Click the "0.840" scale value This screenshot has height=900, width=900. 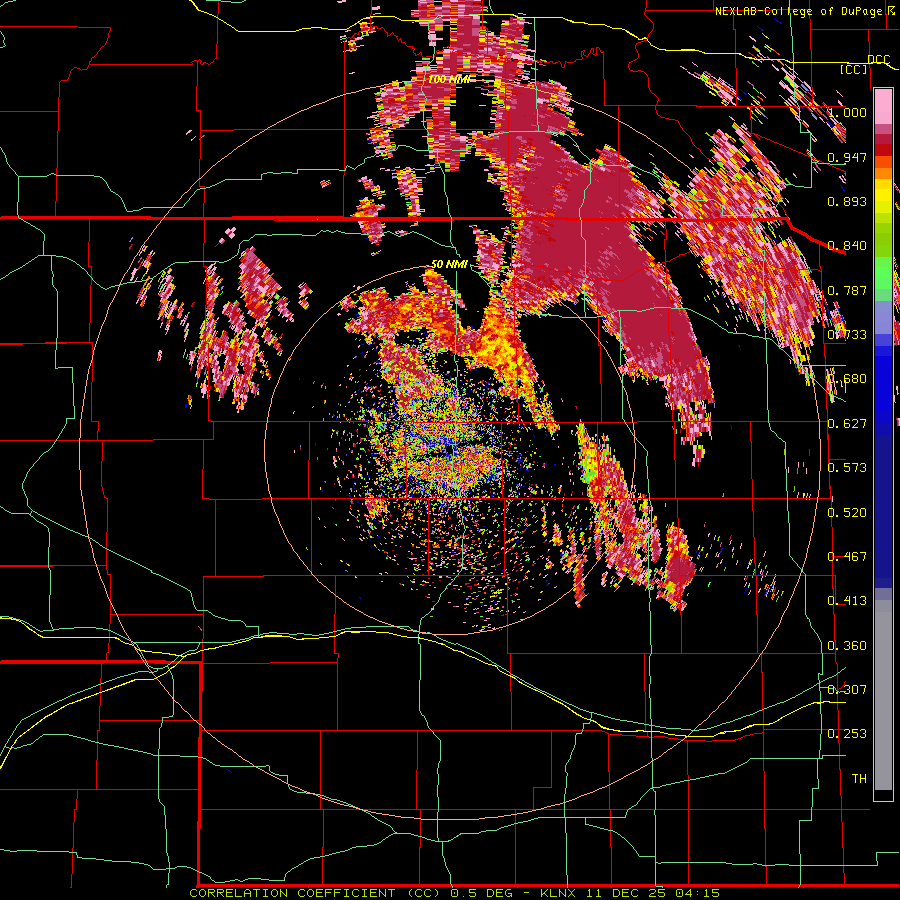(847, 246)
